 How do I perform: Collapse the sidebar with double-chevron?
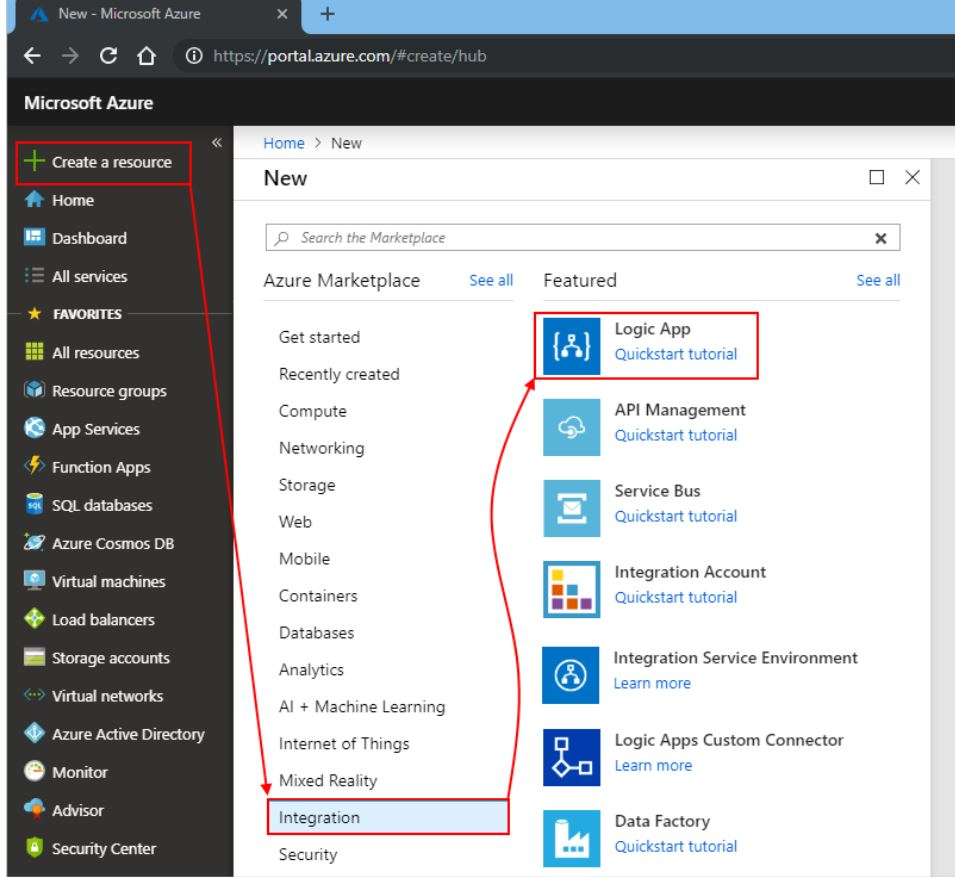(x=217, y=143)
